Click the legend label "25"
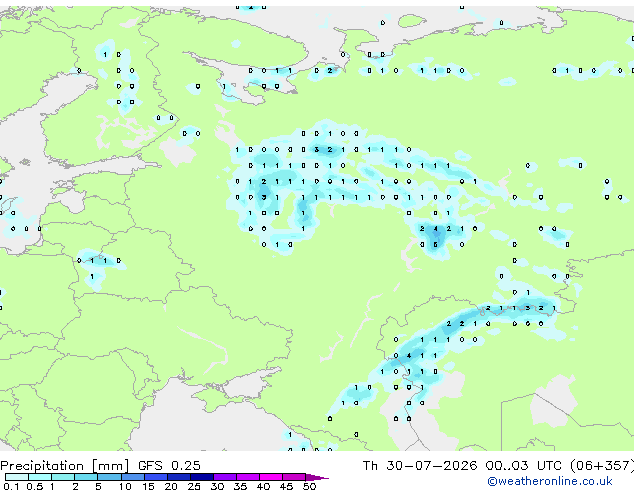Image resolution: width=634 pixels, height=490 pixels. [194, 486]
